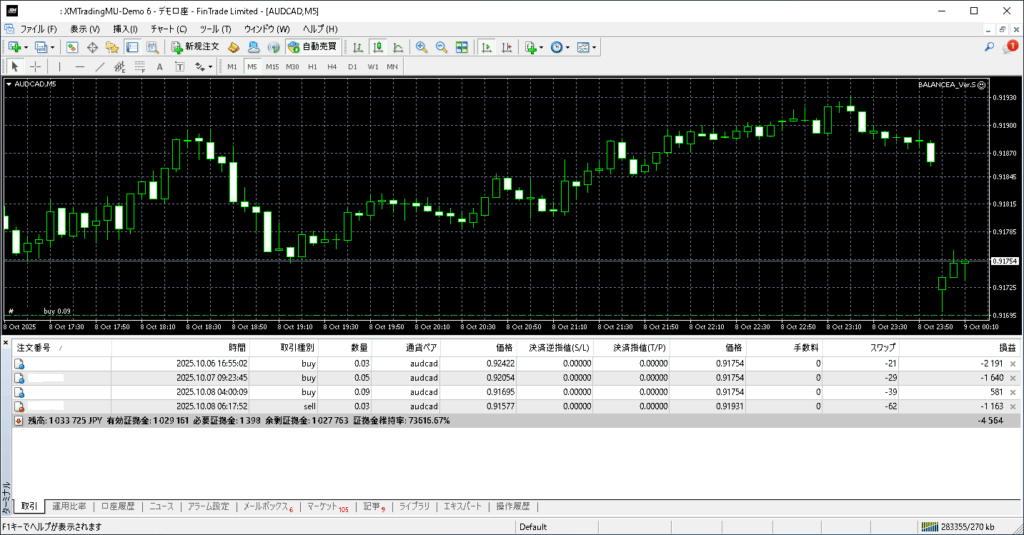Select the crosshair cursor tool

point(36,67)
